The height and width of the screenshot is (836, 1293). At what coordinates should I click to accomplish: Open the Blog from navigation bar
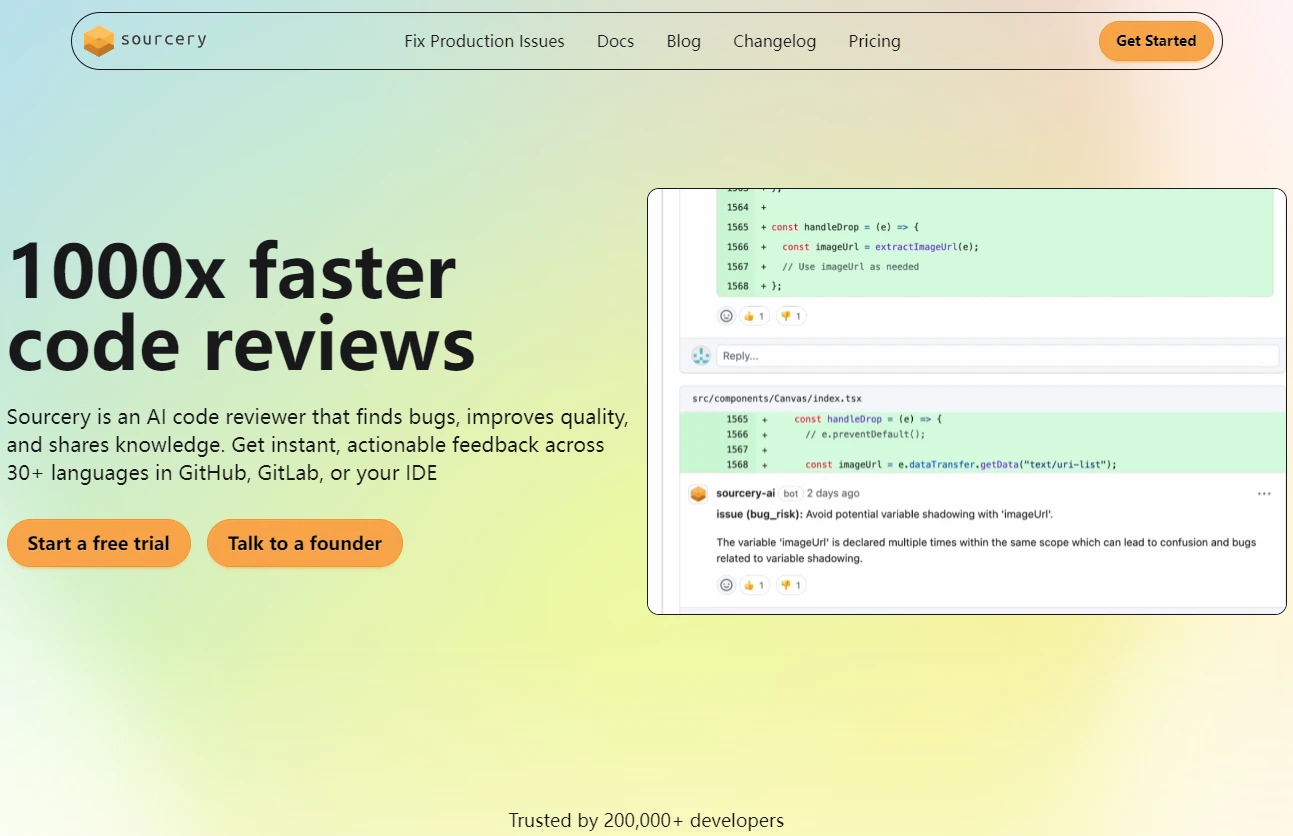click(683, 41)
